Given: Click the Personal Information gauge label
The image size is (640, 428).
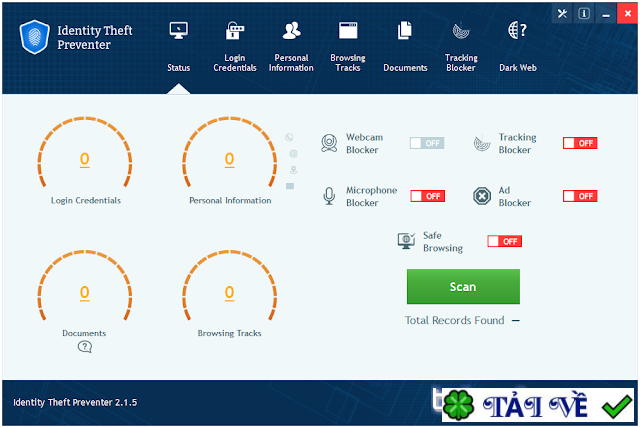Looking at the screenshot, I should 230,200.
